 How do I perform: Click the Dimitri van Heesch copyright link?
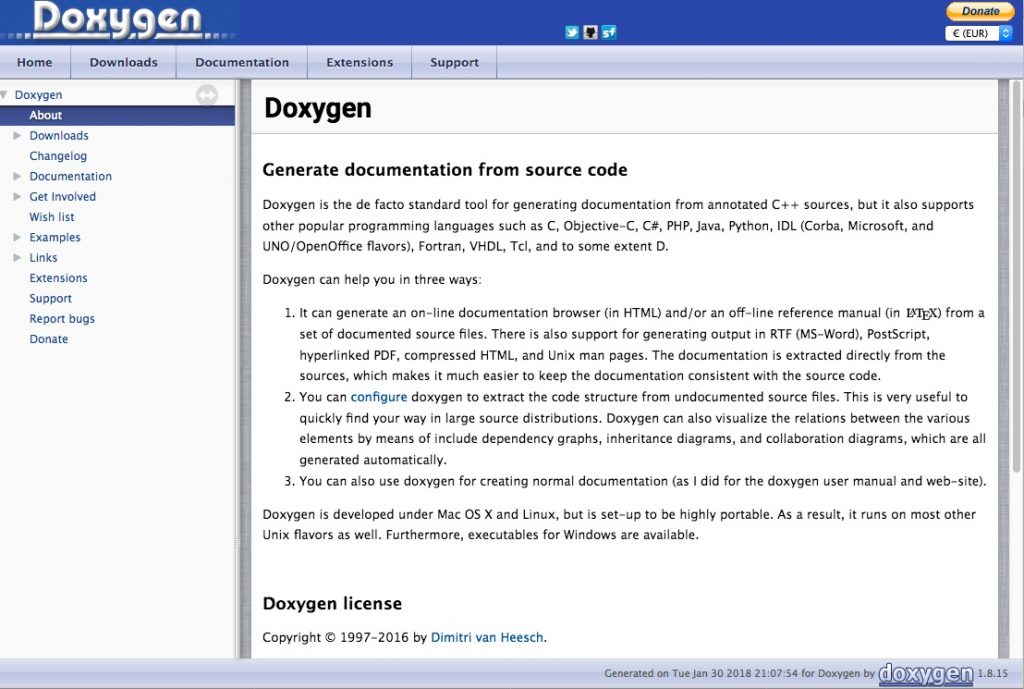click(x=487, y=637)
